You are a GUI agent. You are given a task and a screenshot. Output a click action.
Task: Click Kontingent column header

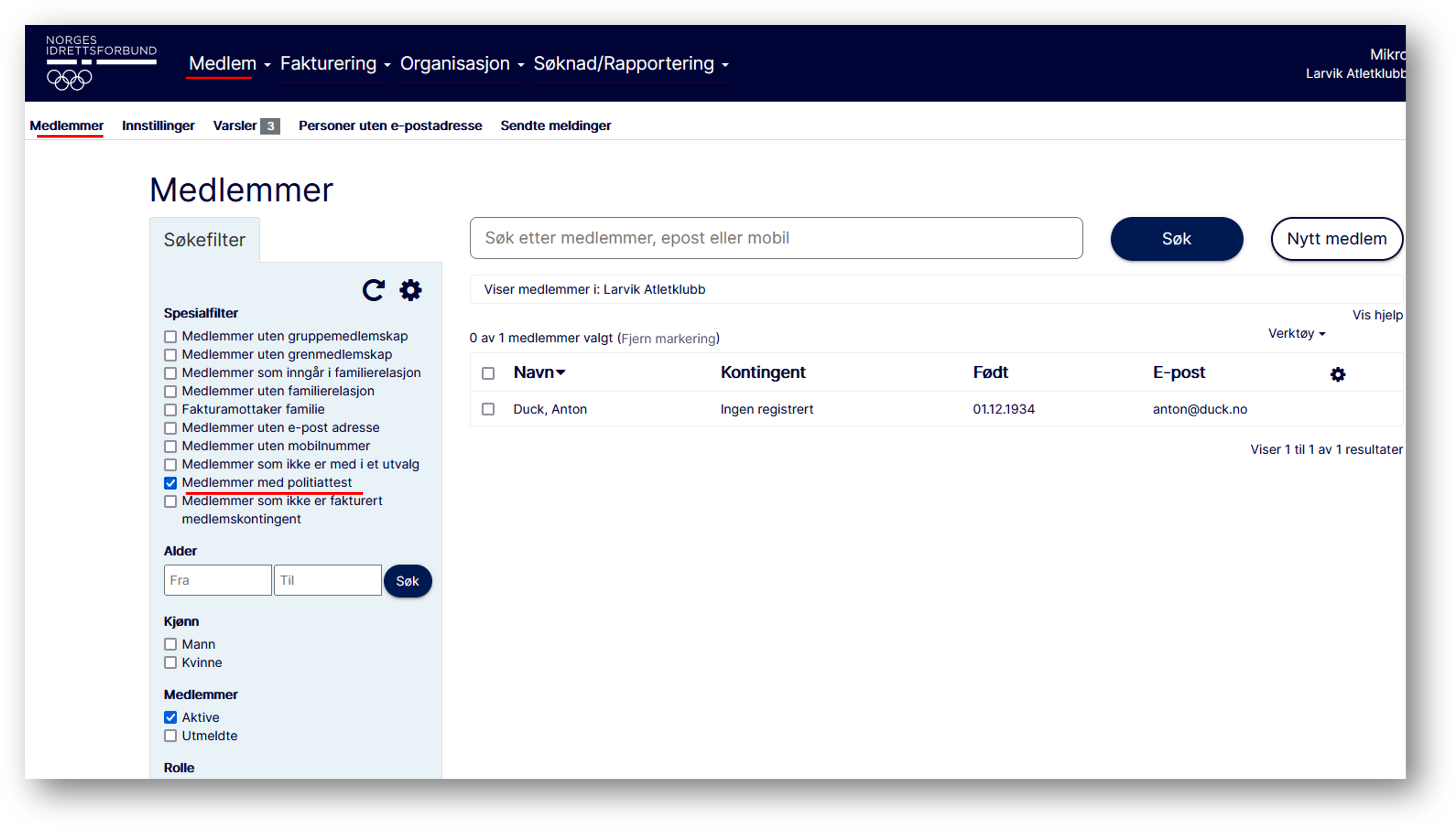click(763, 372)
